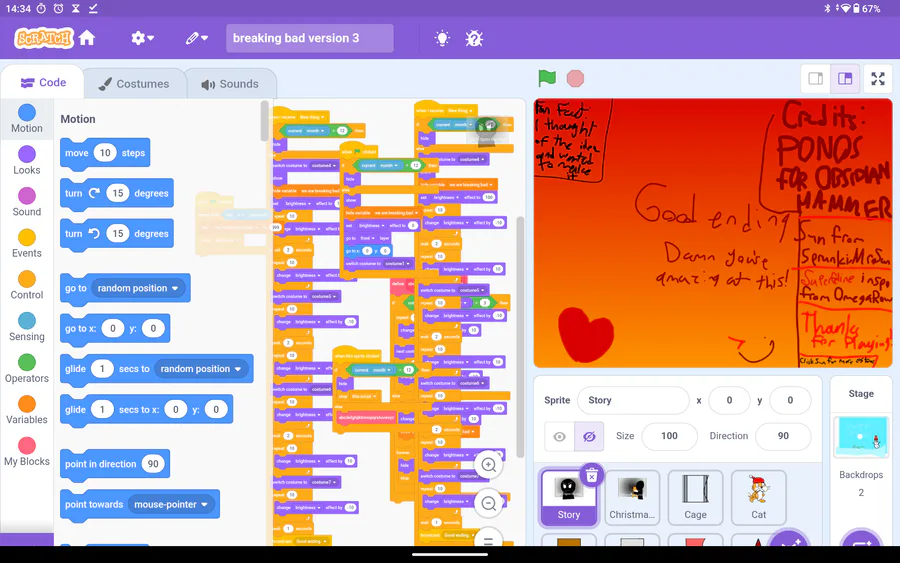Click the block palette scrollbar
Image resolution: width=900 pixels, height=563 pixels.
(264, 121)
